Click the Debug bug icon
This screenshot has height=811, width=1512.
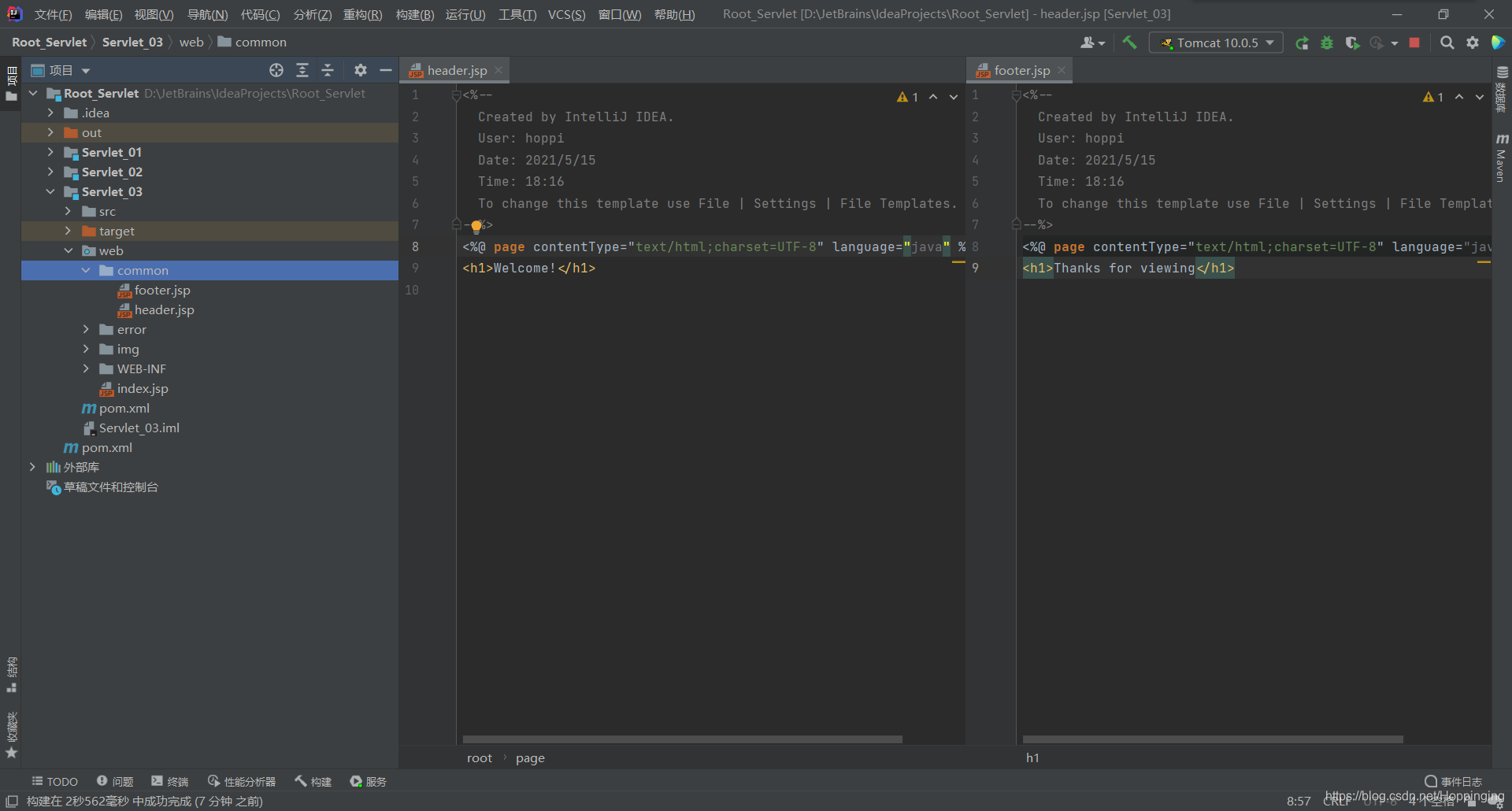1327,43
